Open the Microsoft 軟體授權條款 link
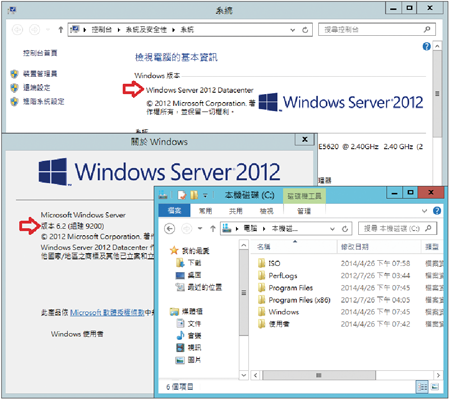 click(107, 313)
